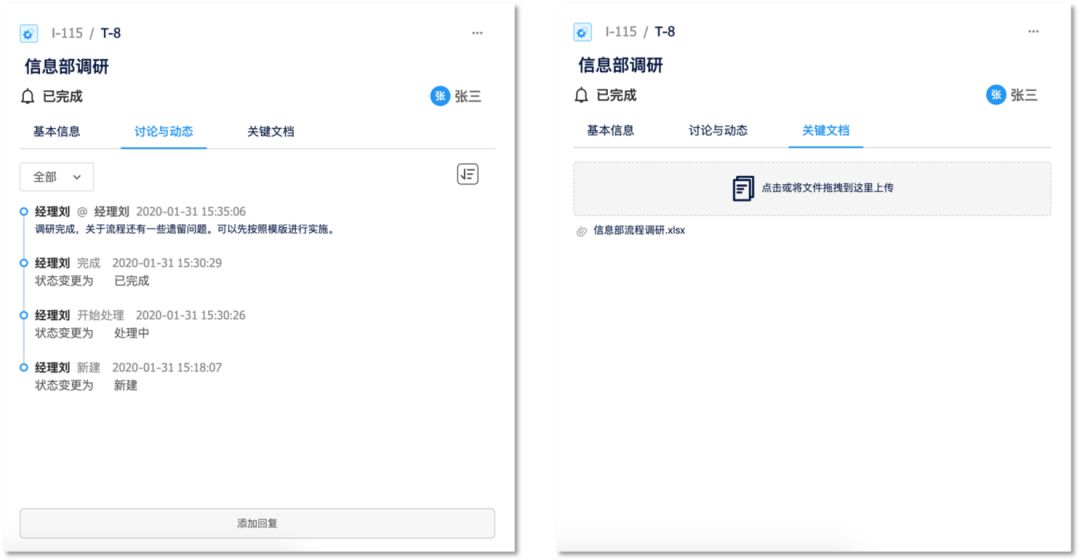
Task: Switch to 基本信息 tab in left panel
Action: (x=57, y=131)
